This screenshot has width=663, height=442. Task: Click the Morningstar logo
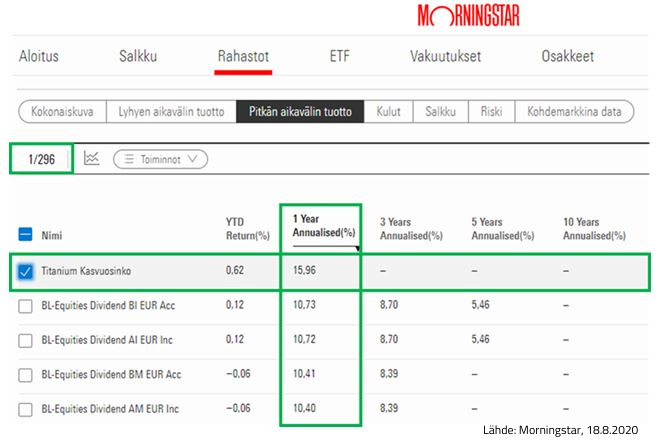point(468,16)
